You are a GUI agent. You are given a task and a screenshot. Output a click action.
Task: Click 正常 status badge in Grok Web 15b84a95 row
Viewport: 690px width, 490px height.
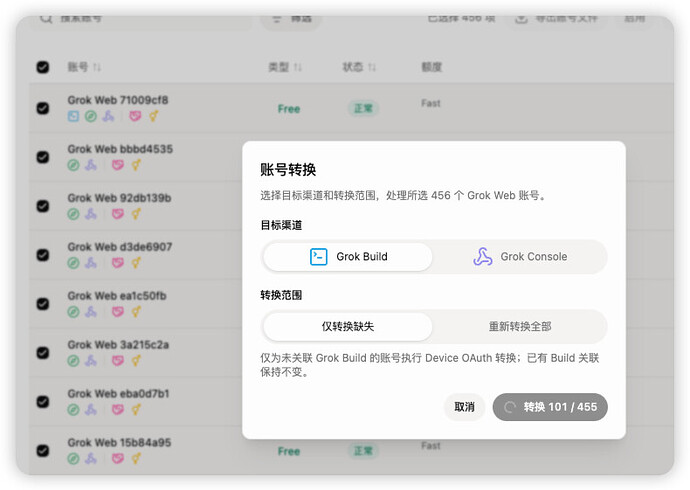tap(363, 451)
